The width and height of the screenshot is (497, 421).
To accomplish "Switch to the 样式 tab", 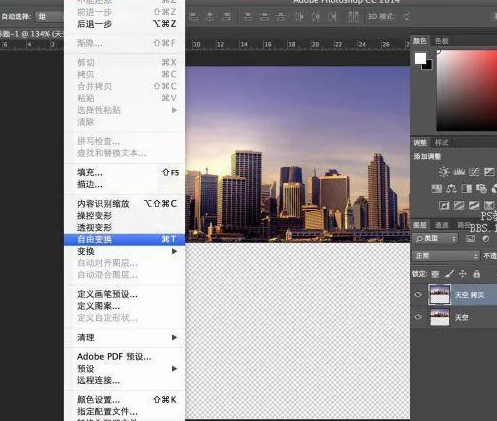I will 442,143.
